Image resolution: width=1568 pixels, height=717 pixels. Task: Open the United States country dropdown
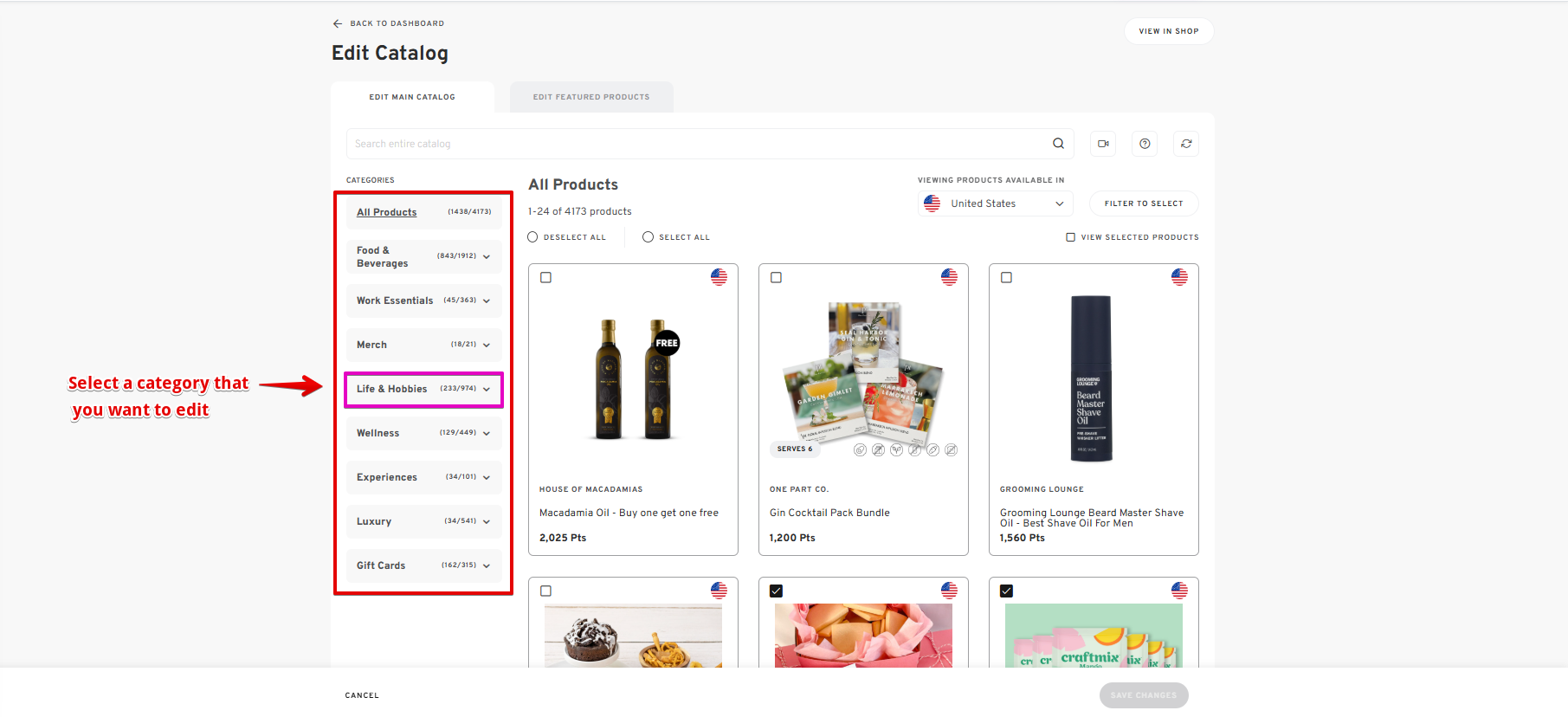click(x=995, y=203)
